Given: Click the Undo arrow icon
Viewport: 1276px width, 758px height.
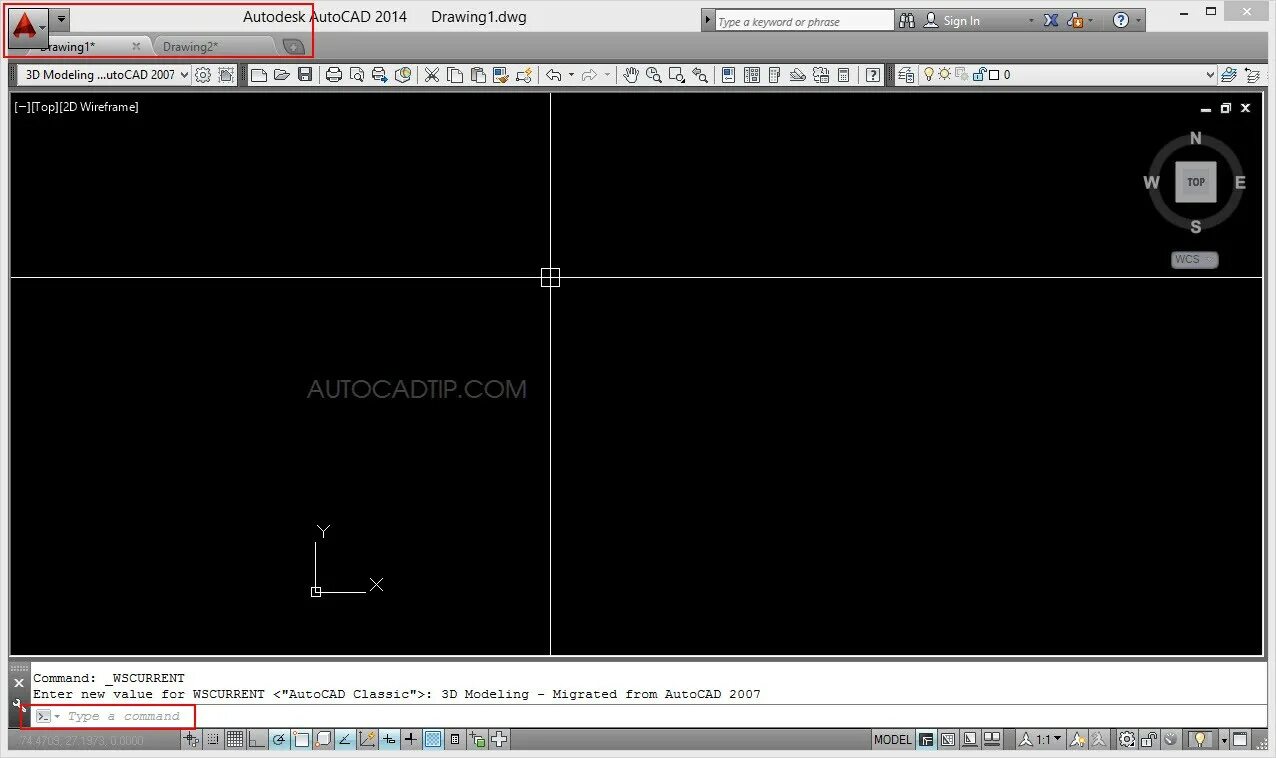Looking at the screenshot, I should pos(554,75).
